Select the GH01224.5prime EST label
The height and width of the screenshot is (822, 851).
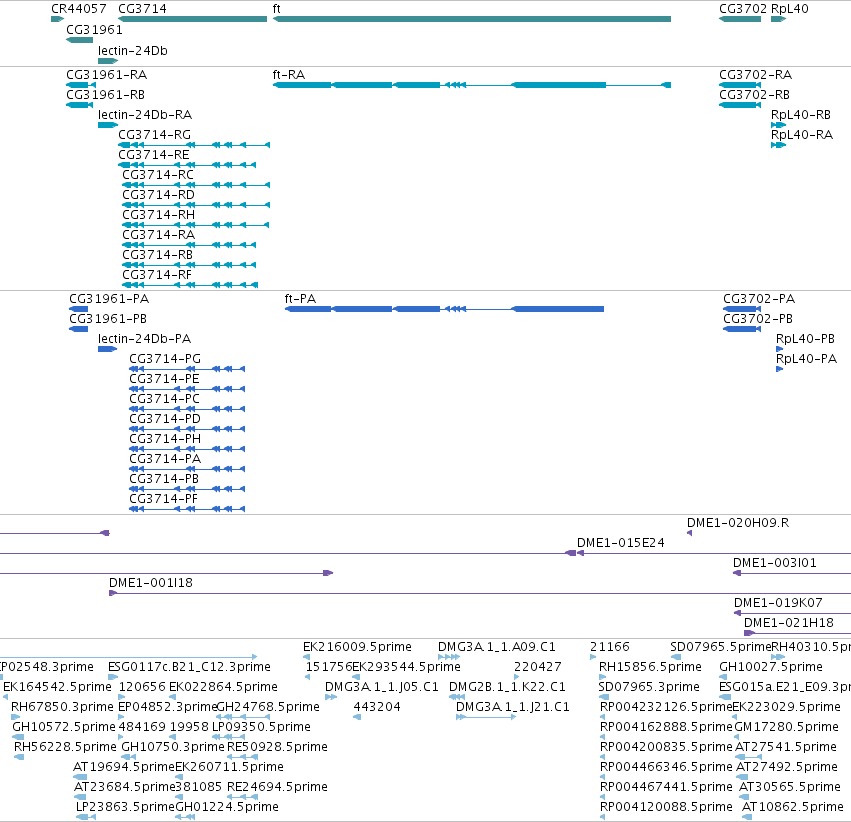[227, 808]
